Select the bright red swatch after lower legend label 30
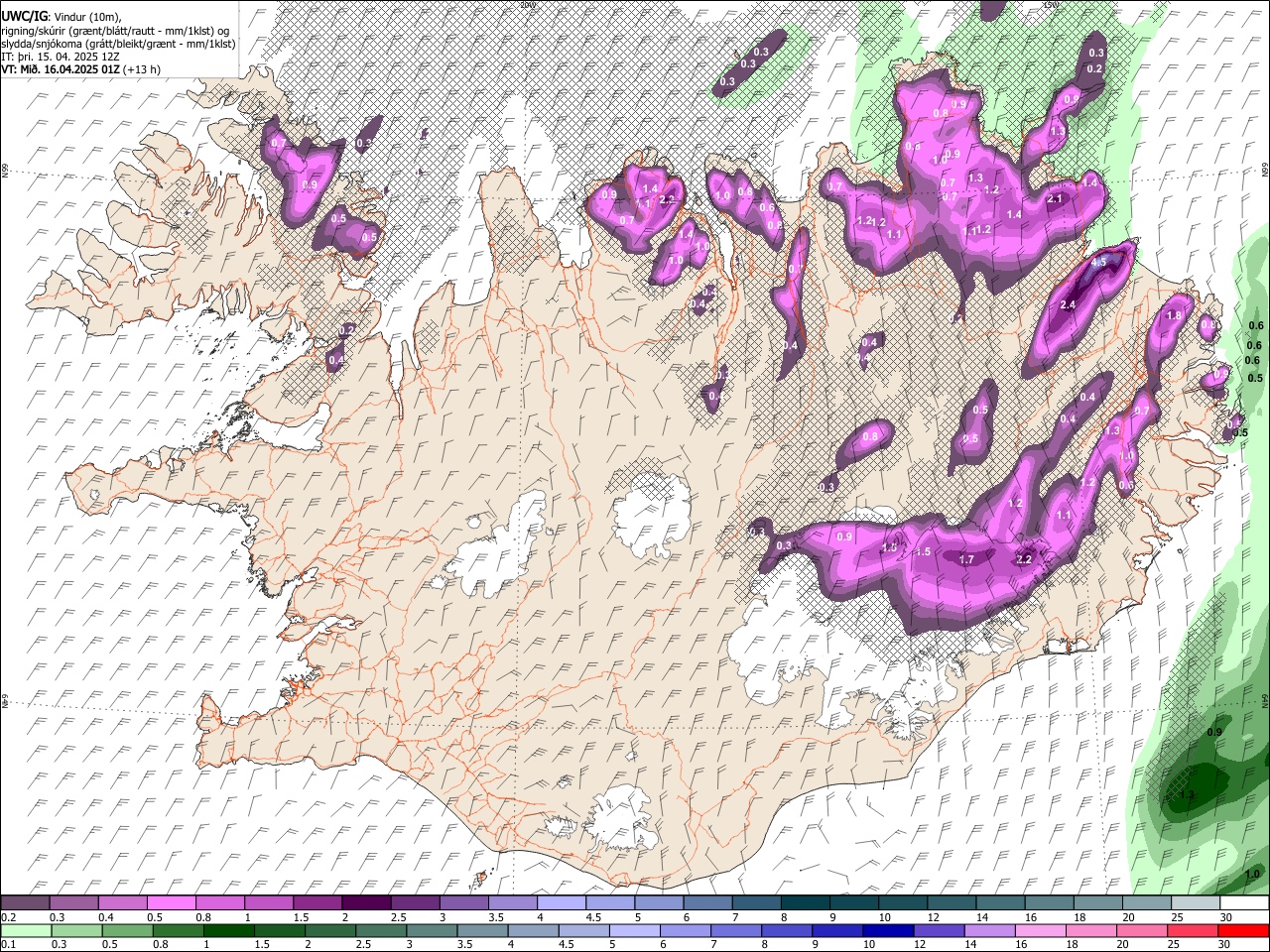This screenshot has height=952, width=1270. click(1242, 930)
